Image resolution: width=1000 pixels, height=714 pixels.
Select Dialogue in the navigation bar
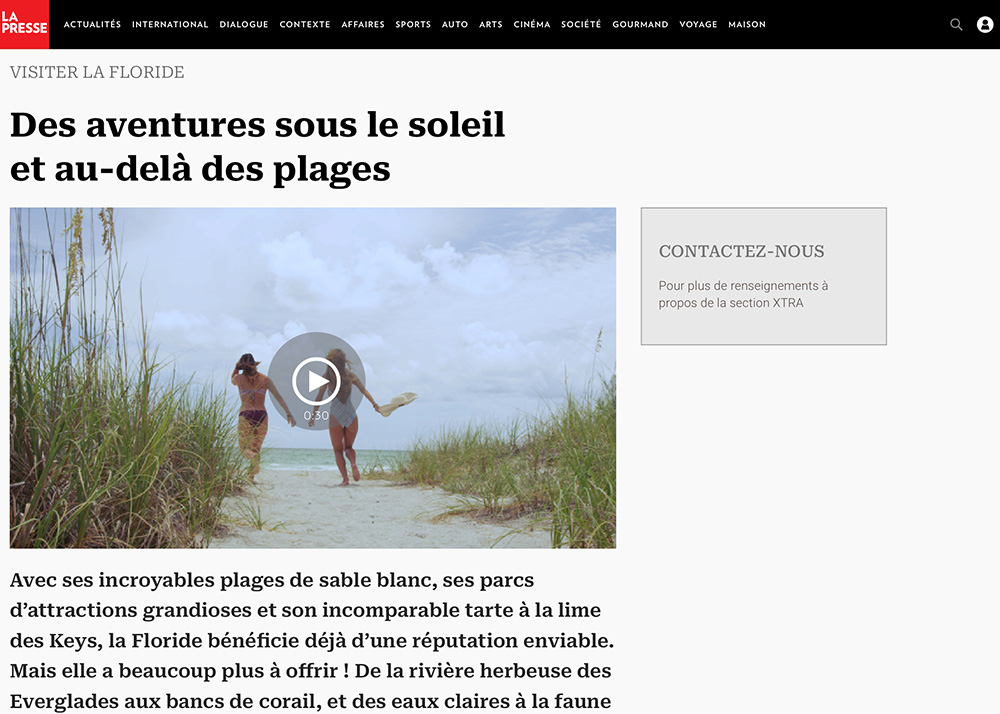(244, 24)
